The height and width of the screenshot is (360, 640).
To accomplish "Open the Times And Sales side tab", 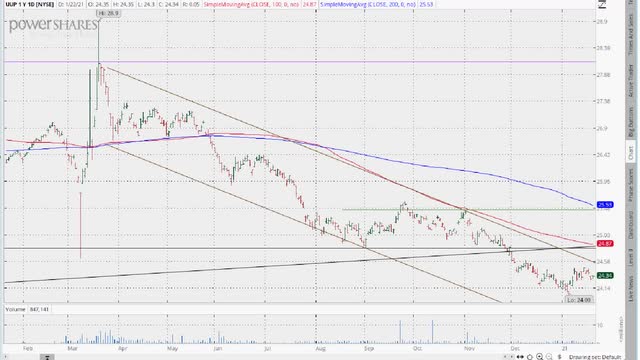I will 631,34.
